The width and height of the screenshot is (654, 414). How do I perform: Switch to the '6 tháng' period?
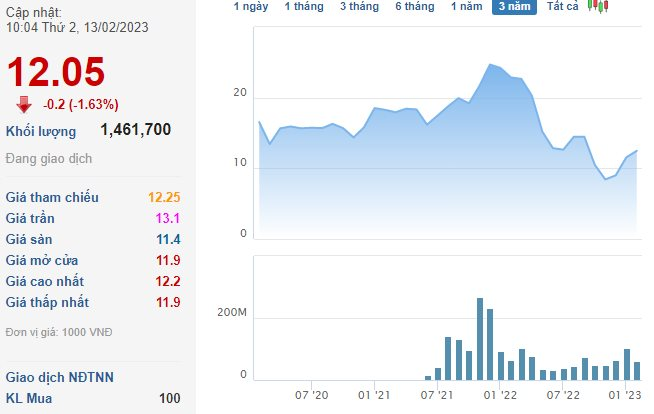point(414,6)
